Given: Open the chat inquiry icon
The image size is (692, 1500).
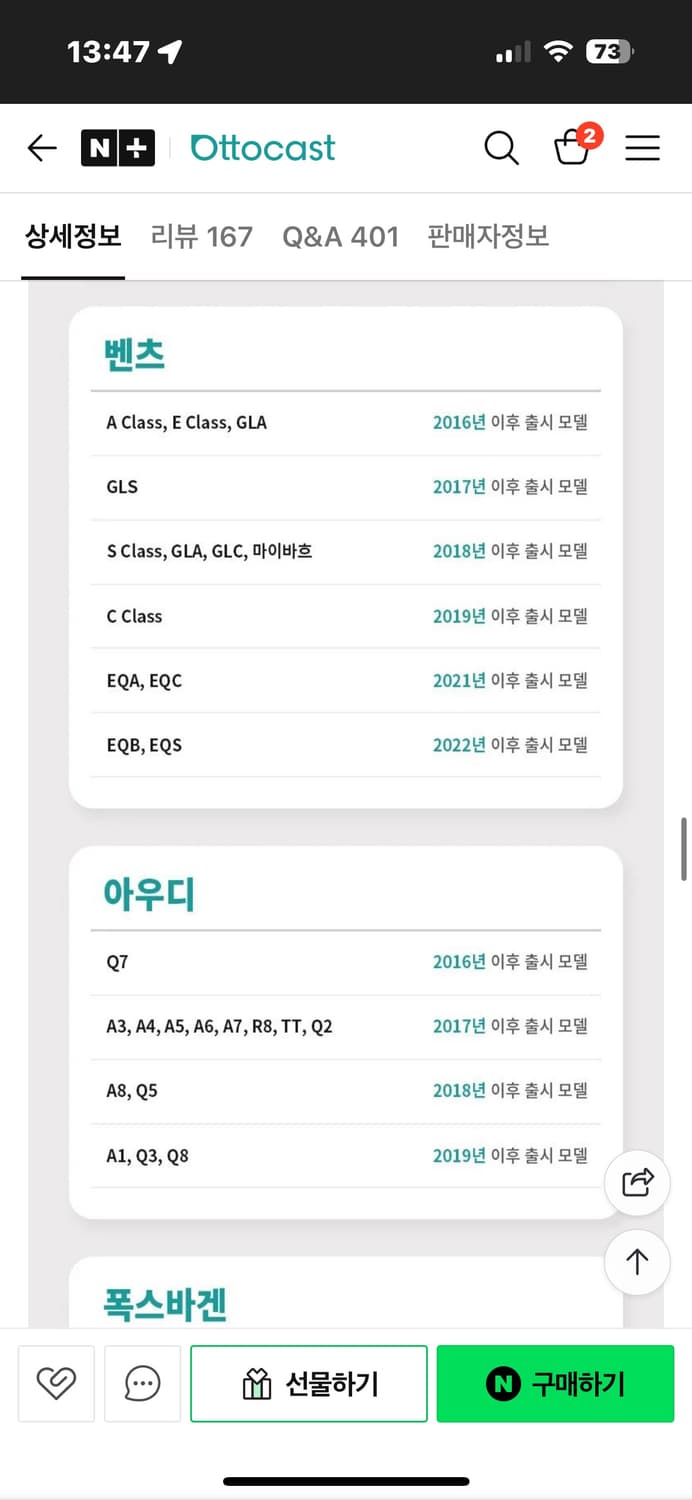Looking at the screenshot, I should pos(142,1383).
